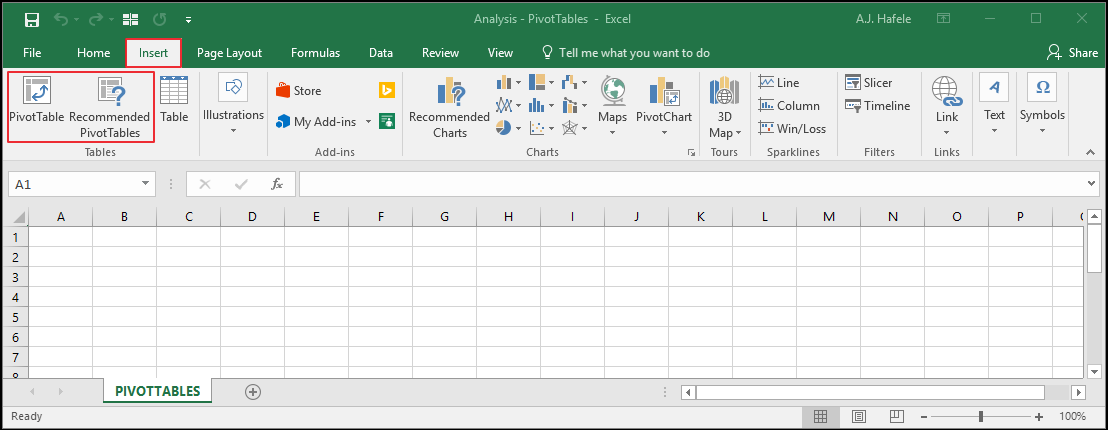
Task: Insert a hierarchy treemap chart
Action: 541,83
